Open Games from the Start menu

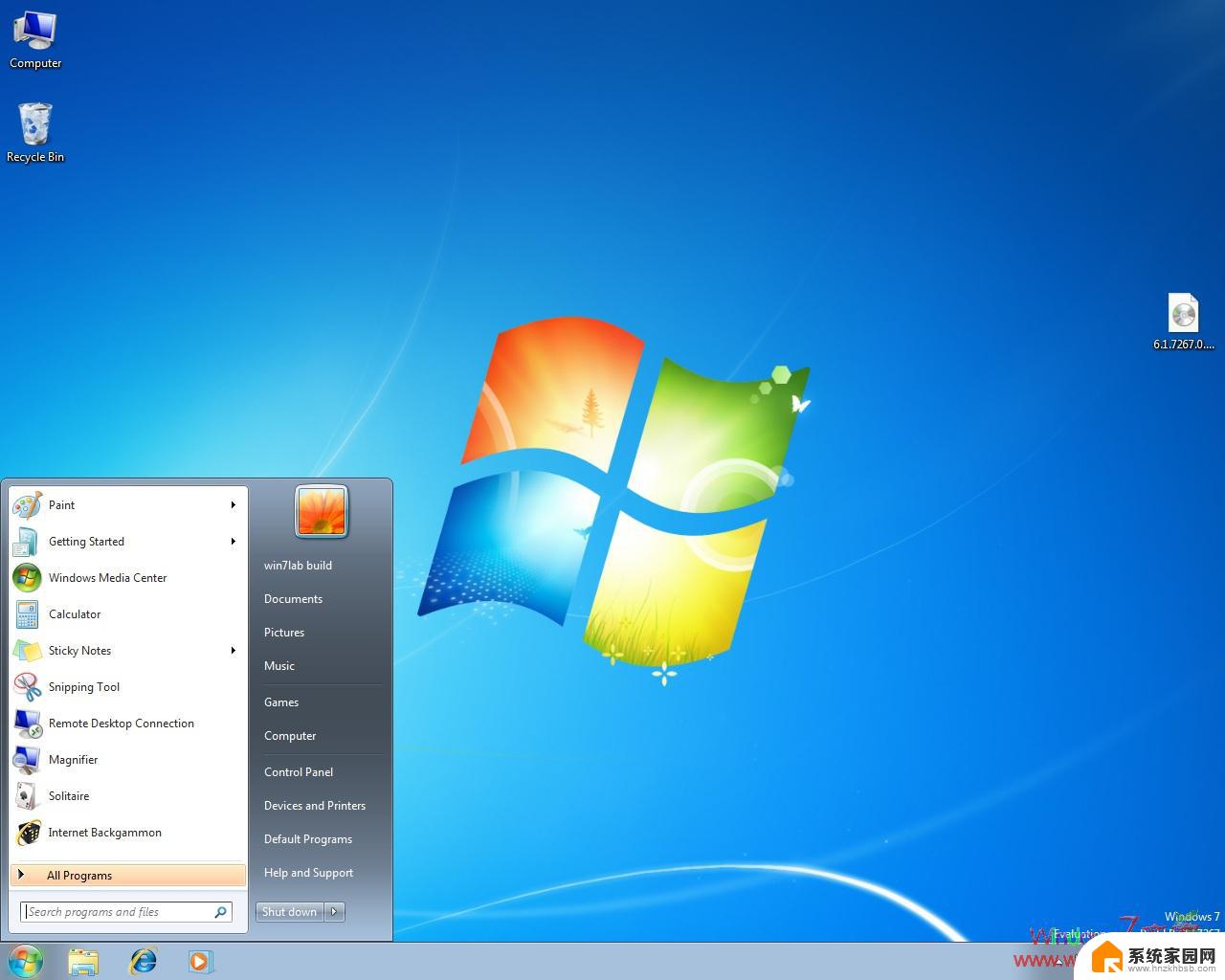[281, 702]
